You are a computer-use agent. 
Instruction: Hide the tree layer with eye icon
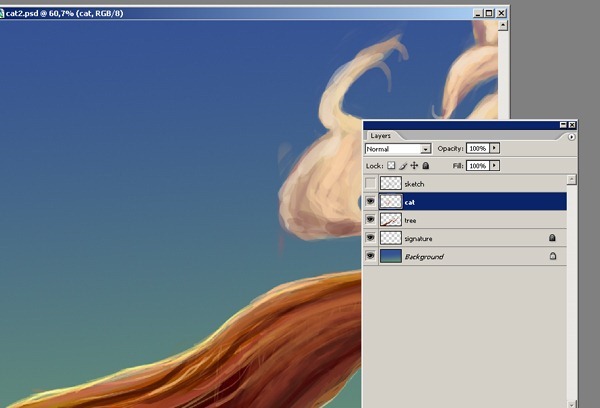371,220
